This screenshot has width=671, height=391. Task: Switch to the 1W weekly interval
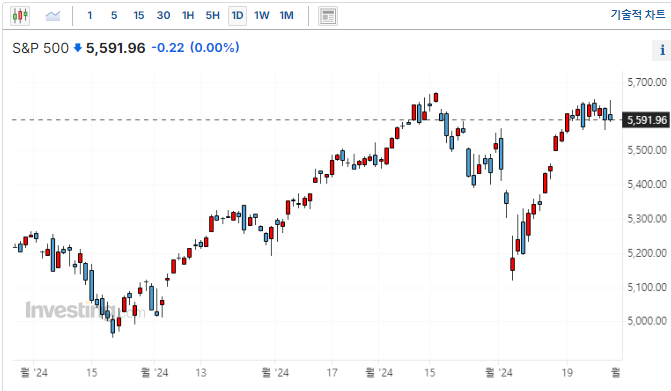click(x=261, y=16)
